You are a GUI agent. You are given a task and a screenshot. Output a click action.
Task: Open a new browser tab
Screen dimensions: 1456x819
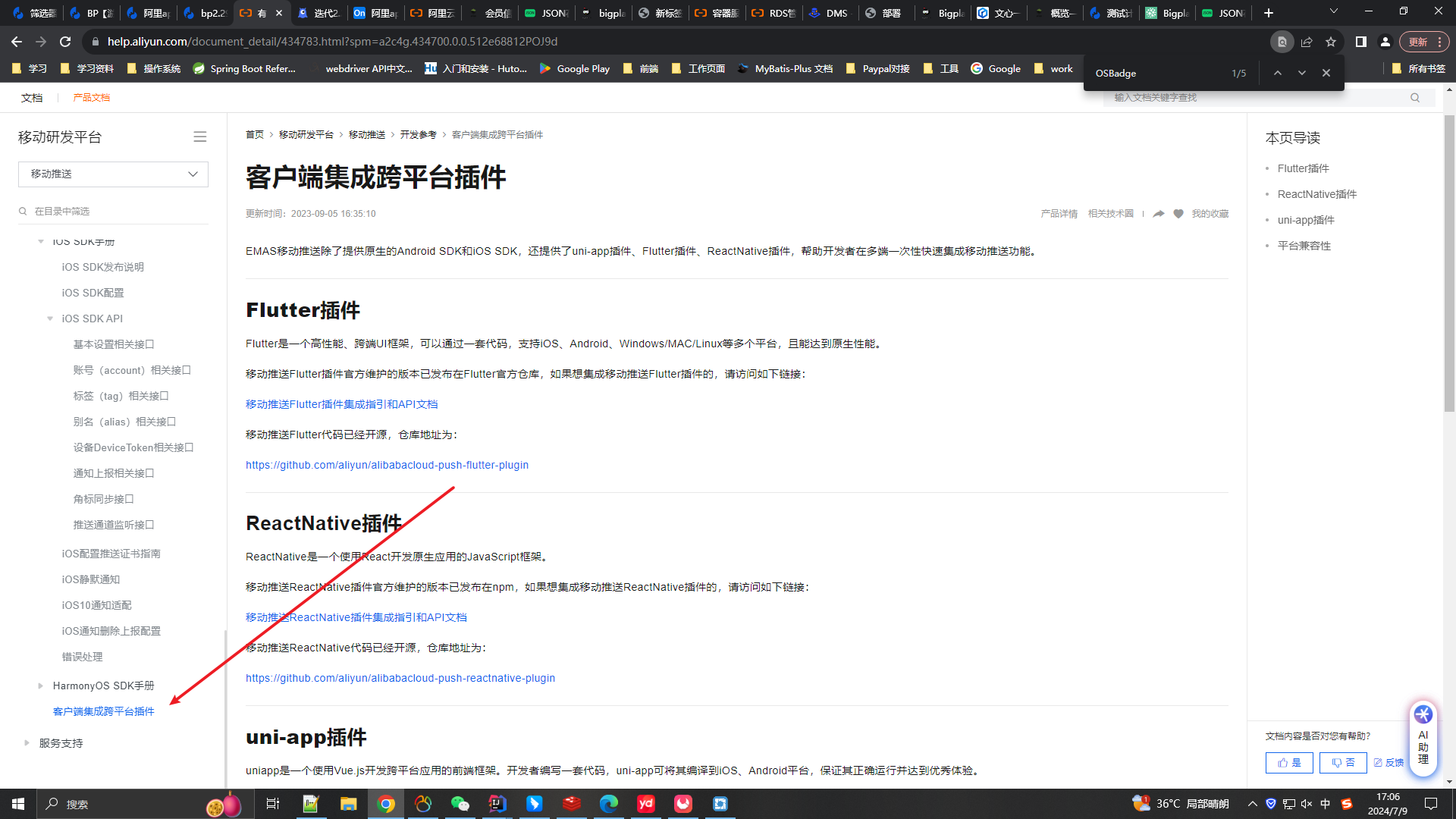point(1269,13)
